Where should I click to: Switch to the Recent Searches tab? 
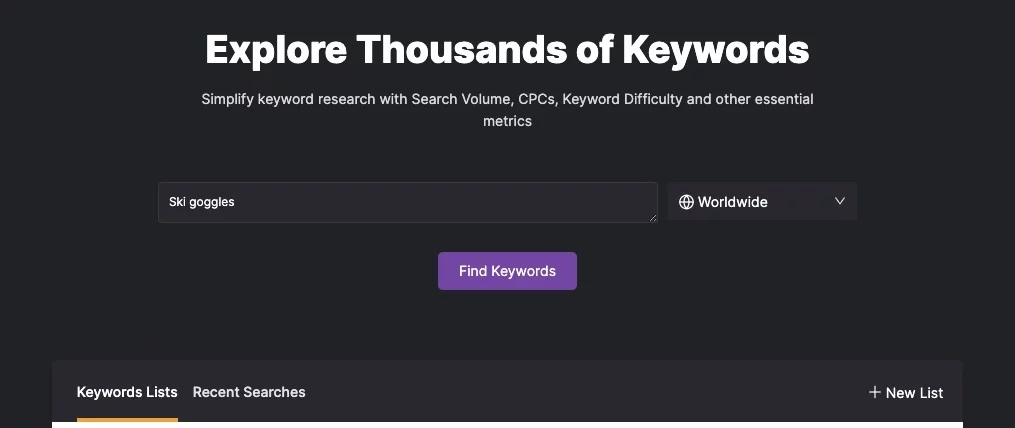(x=249, y=392)
